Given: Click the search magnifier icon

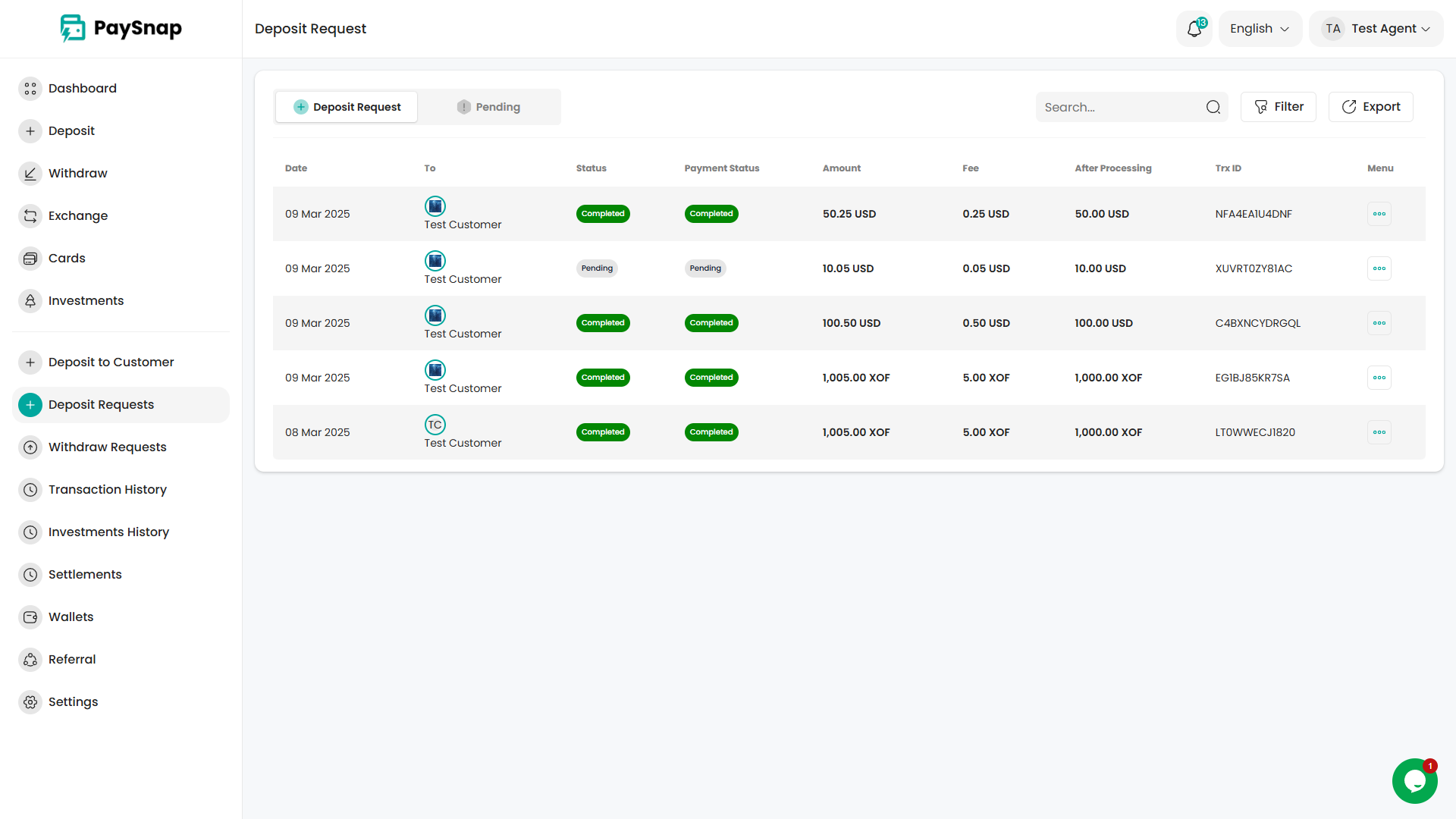Looking at the screenshot, I should coord(1213,107).
